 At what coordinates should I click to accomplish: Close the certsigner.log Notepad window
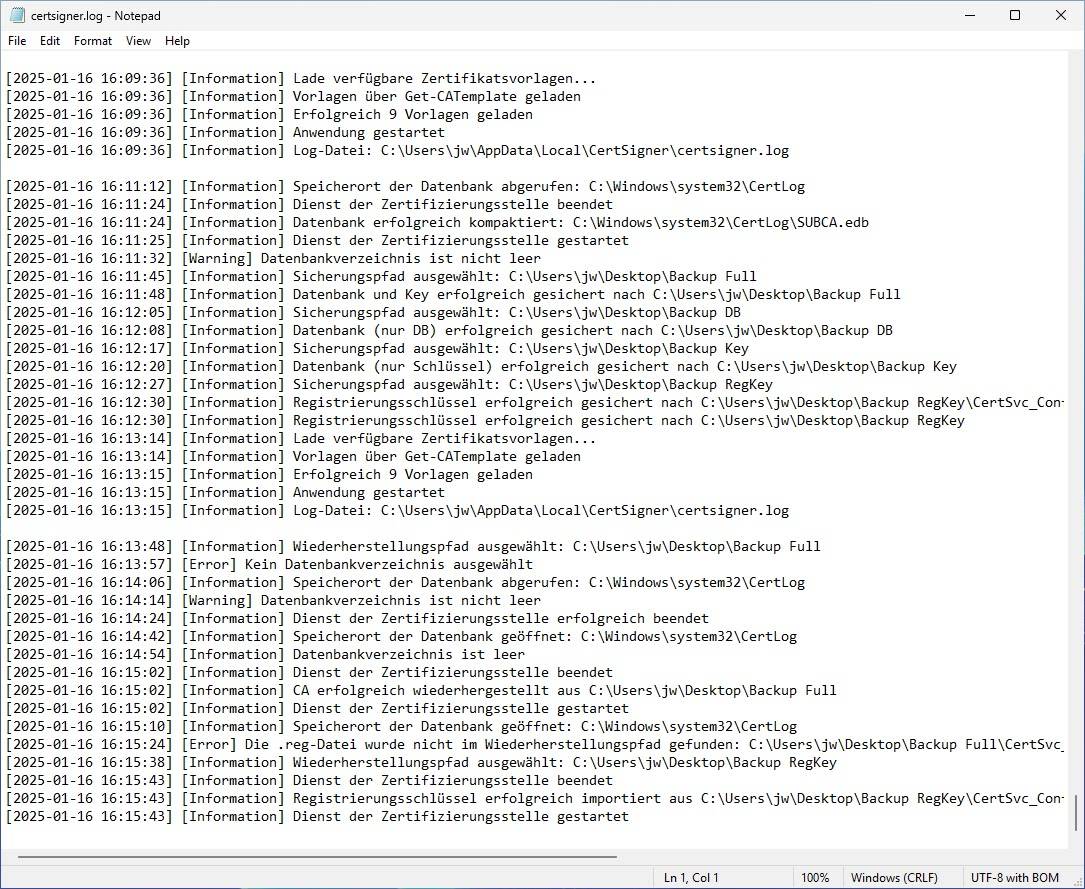(x=1061, y=15)
